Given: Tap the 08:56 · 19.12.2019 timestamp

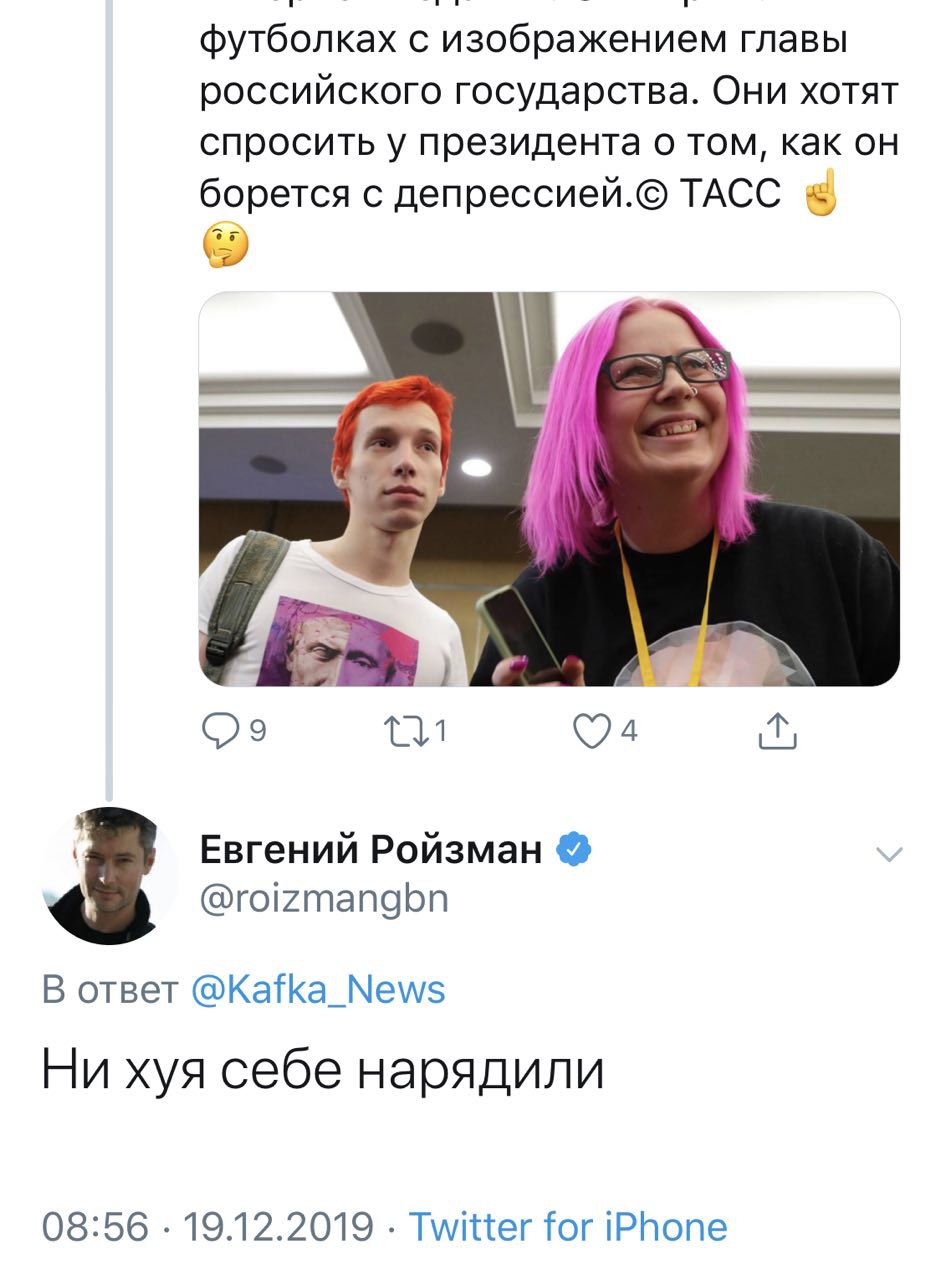Looking at the screenshot, I should 208,1226.
